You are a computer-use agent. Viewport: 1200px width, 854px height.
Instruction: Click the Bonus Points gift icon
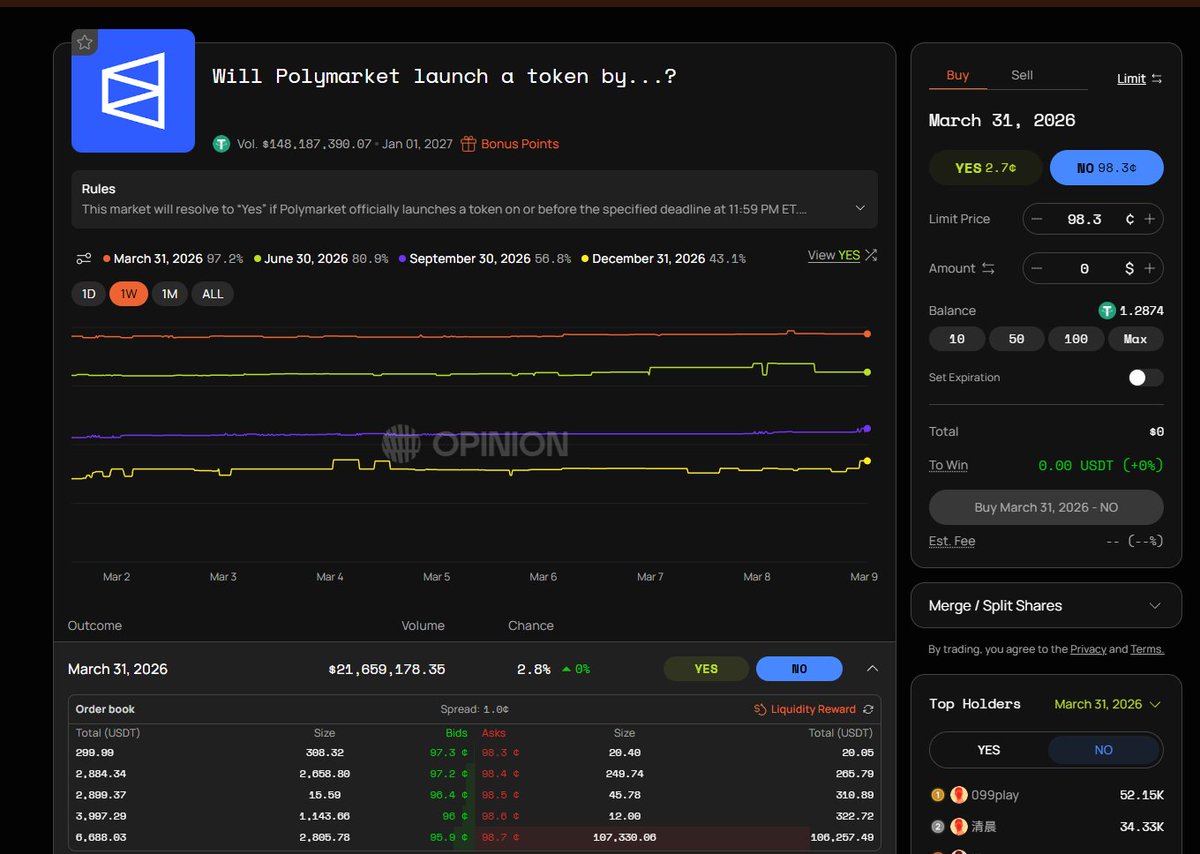tap(468, 144)
